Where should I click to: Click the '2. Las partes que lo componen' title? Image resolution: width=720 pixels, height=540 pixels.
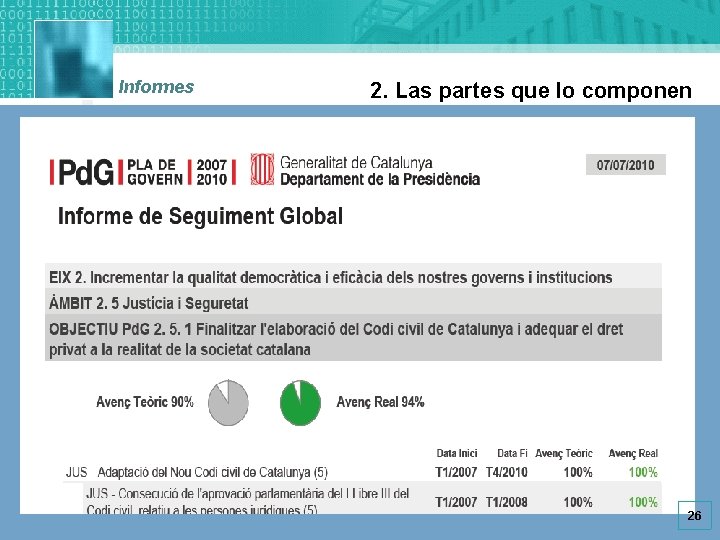click(x=531, y=90)
